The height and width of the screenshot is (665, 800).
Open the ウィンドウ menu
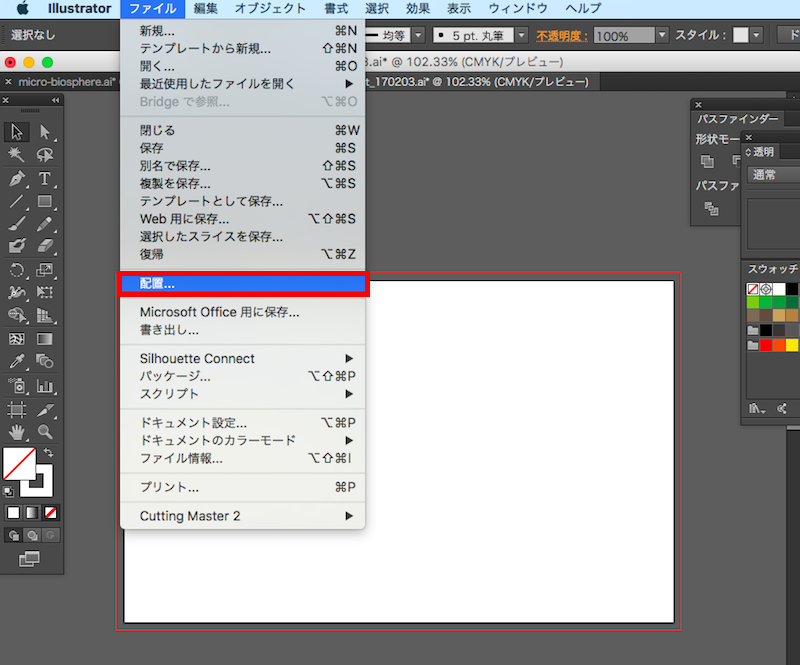point(518,9)
